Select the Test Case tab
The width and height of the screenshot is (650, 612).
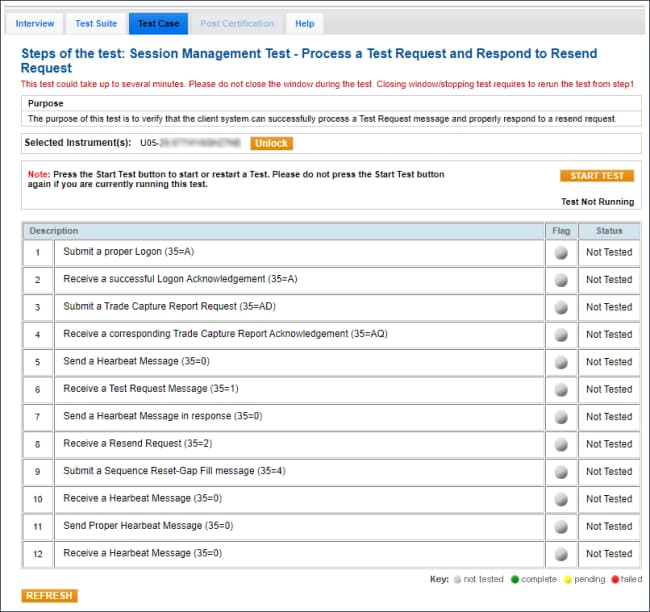pos(158,23)
